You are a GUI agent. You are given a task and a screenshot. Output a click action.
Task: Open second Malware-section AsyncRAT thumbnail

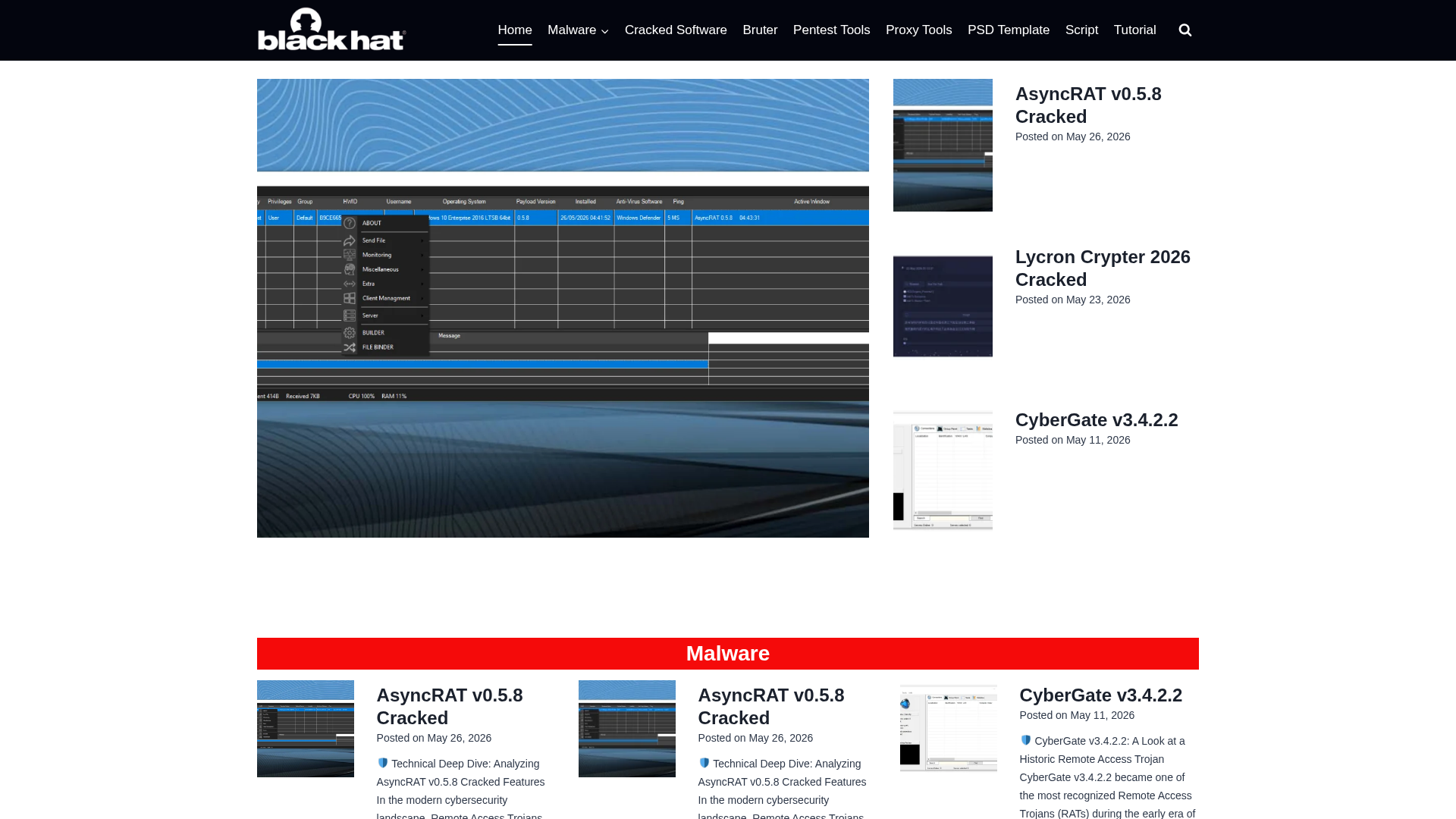627,729
